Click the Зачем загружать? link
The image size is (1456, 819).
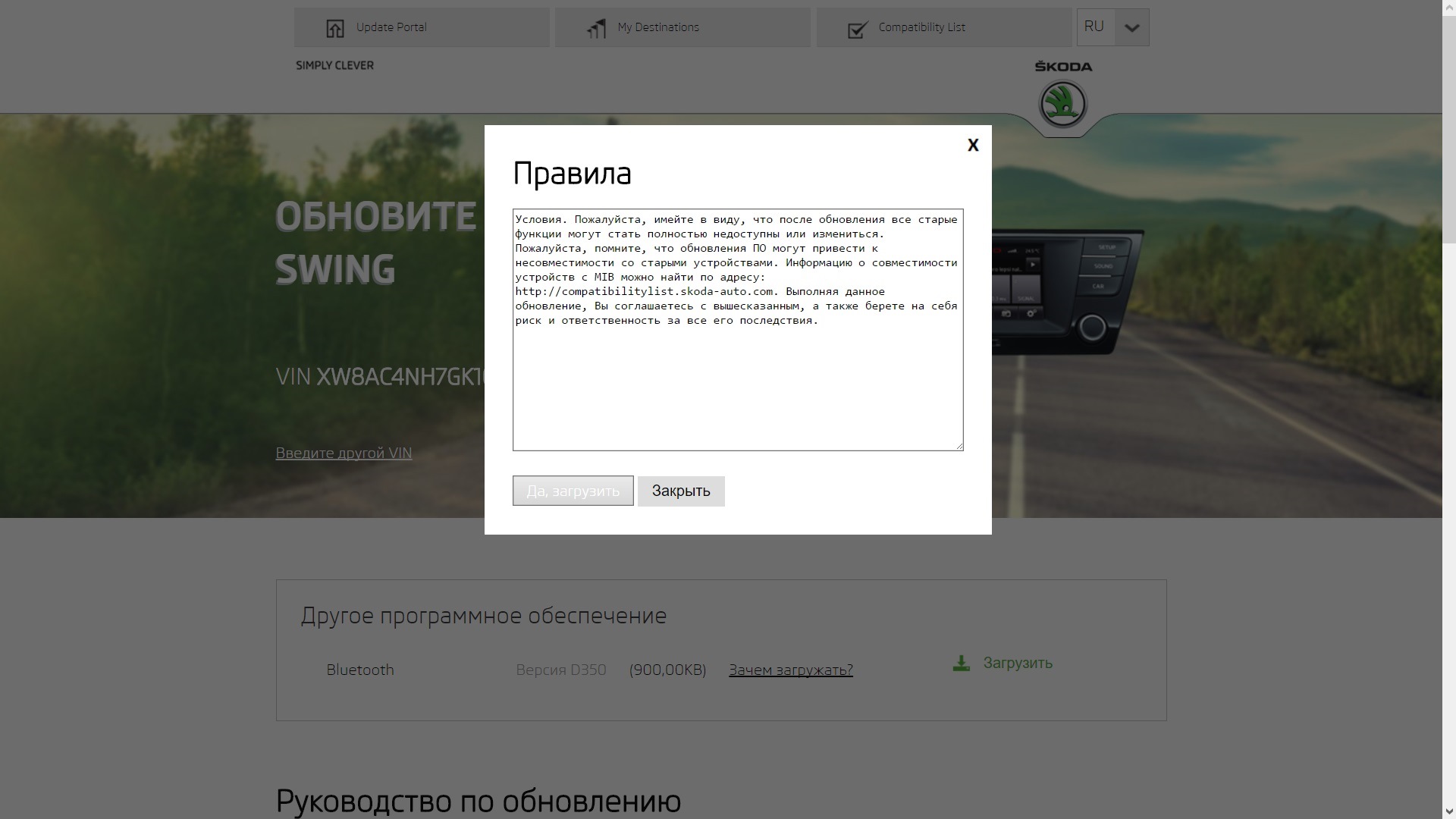pos(791,670)
